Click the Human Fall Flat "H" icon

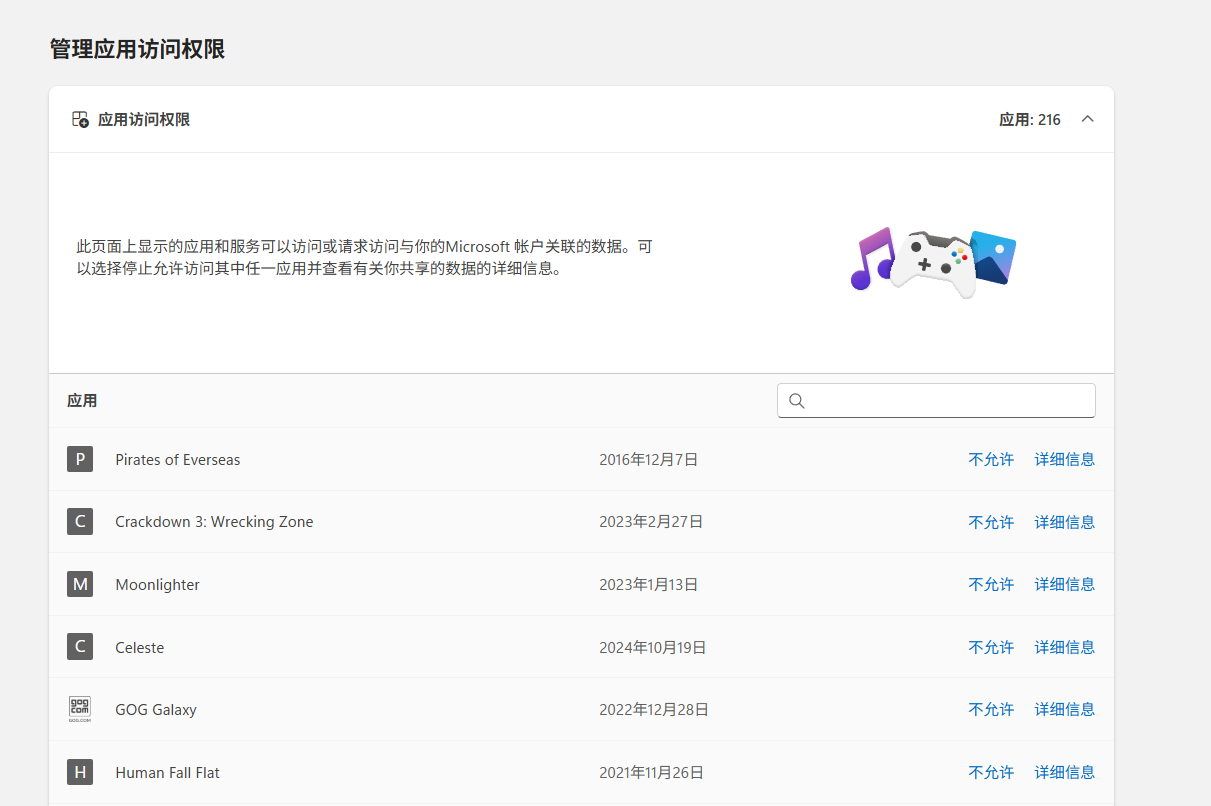tap(80, 772)
